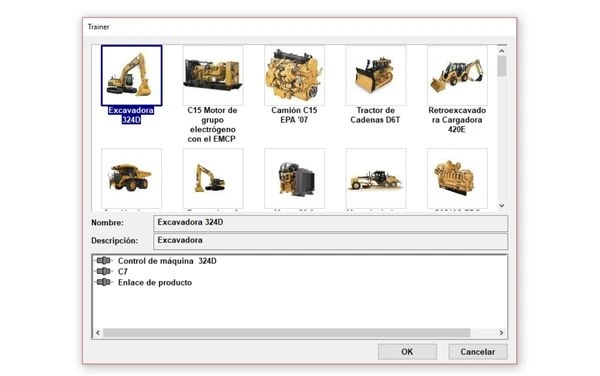Viewport: 600px width, 376px height.
Task: Select 'Enlace de producto' in the list
Action: pyautogui.click(x=155, y=283)
